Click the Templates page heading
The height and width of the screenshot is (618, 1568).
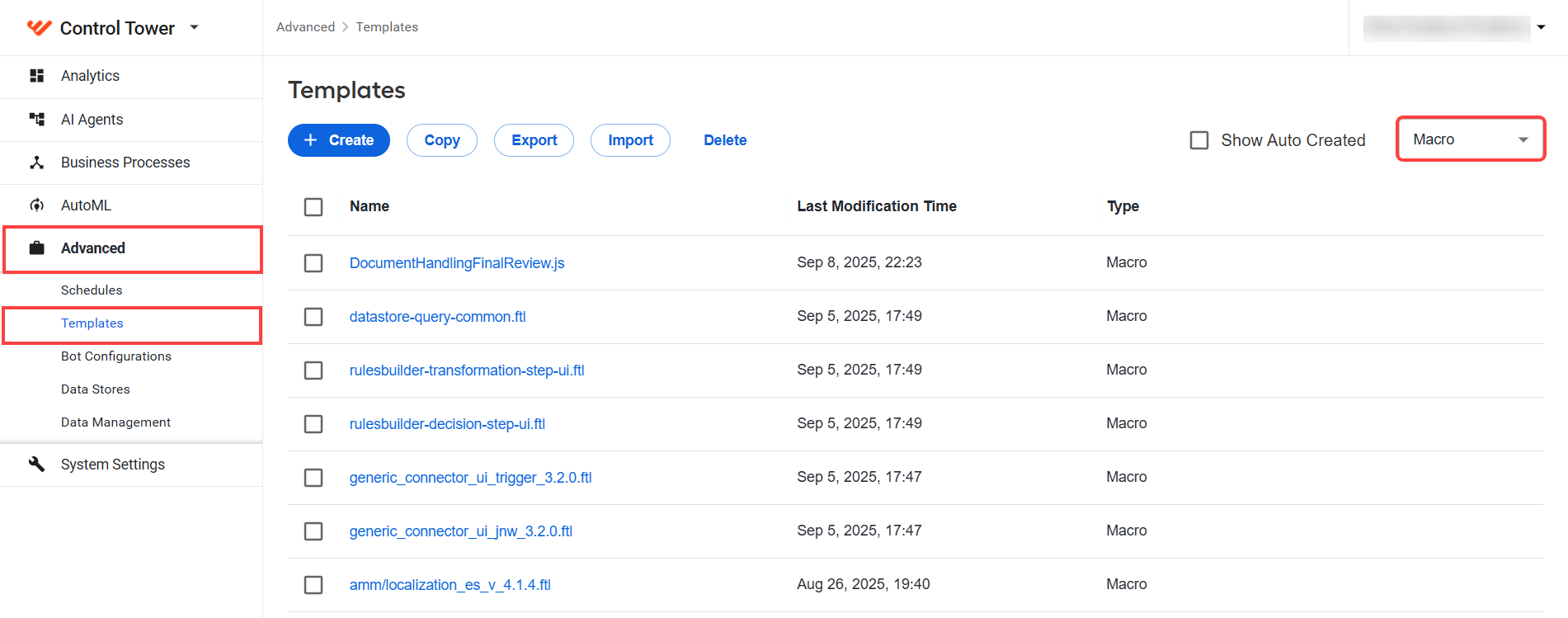(x=346, y=90)
